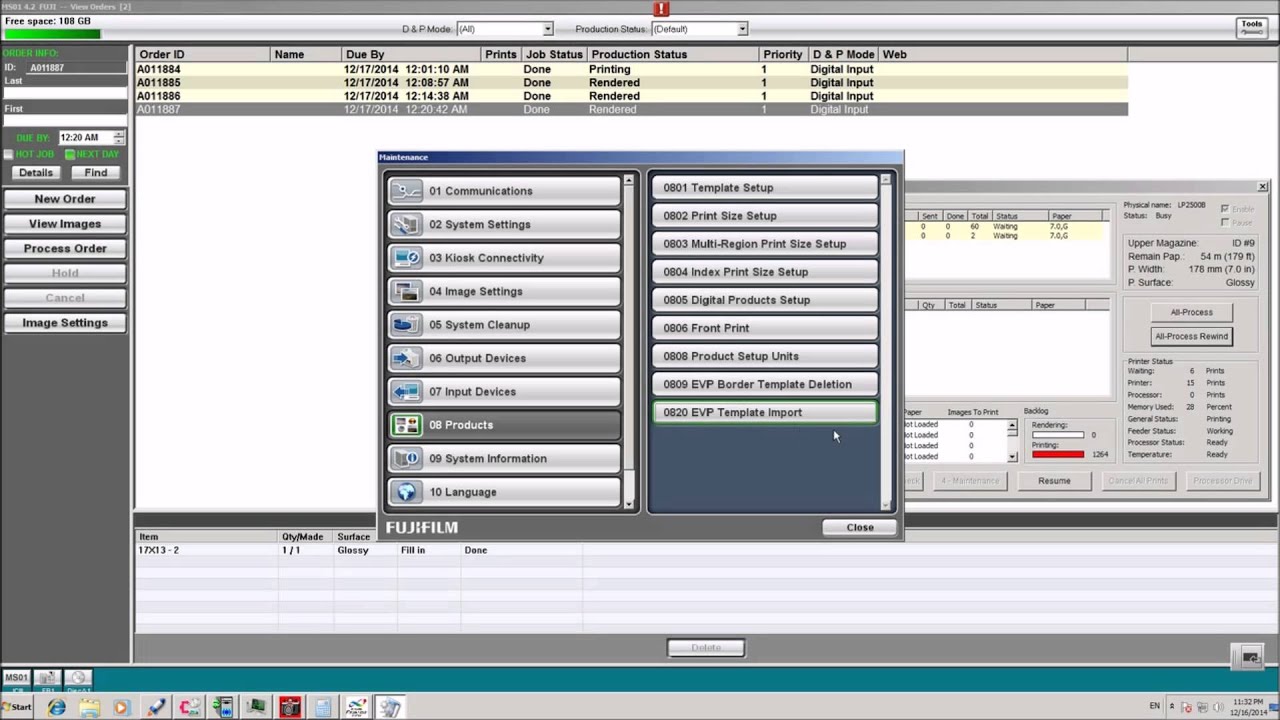The height and width of the screenshot is (720, 1280).
Task: Open the 02 System Settings category
Action: click(x=504, y=224)
